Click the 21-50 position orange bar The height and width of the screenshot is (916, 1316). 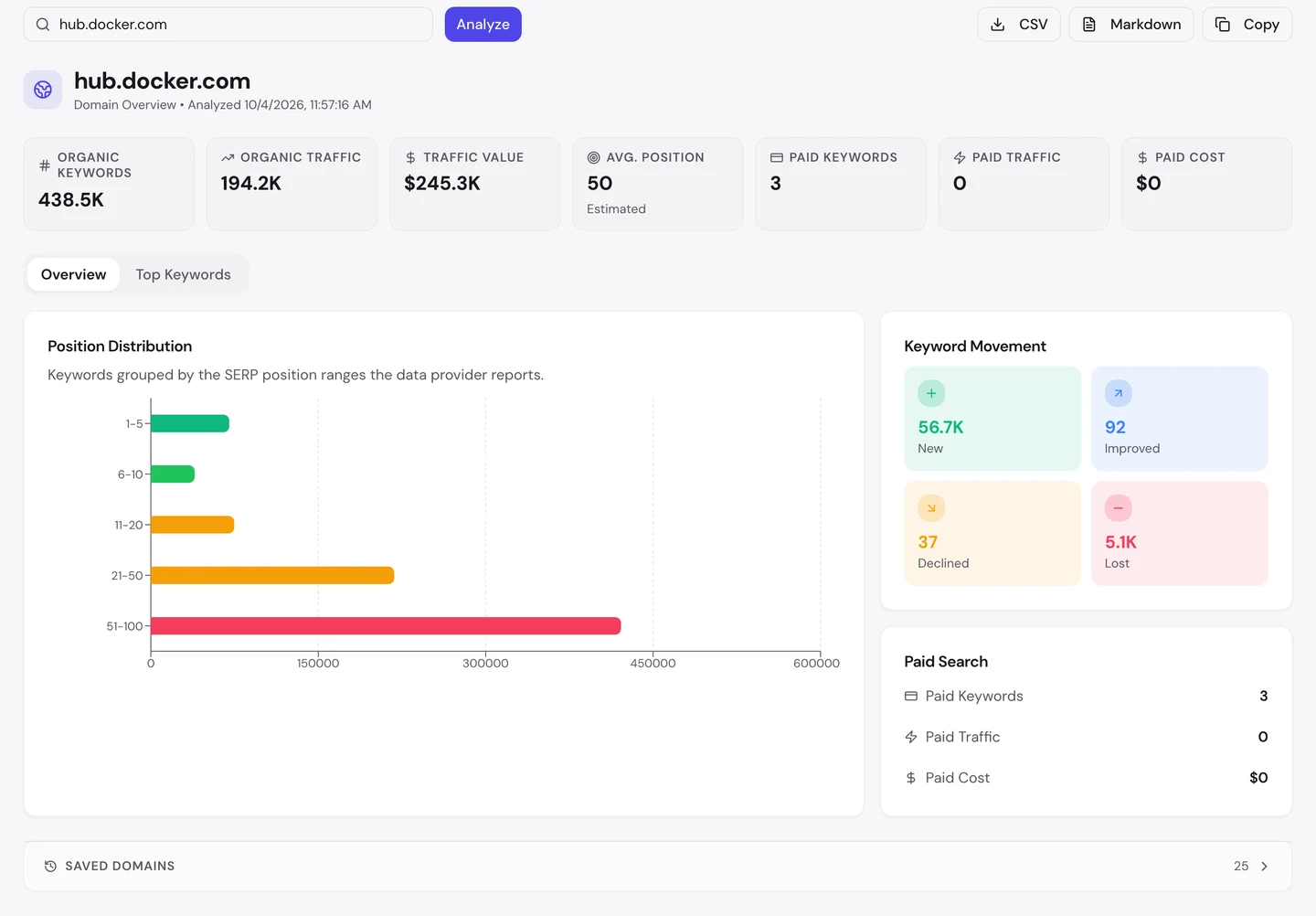[272, 575]
